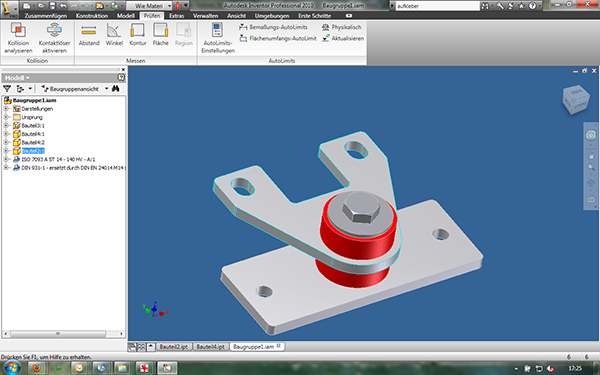The image size is (600, 375).
Task: Open the Wie Material dropdown
Action: coord(170,6)
